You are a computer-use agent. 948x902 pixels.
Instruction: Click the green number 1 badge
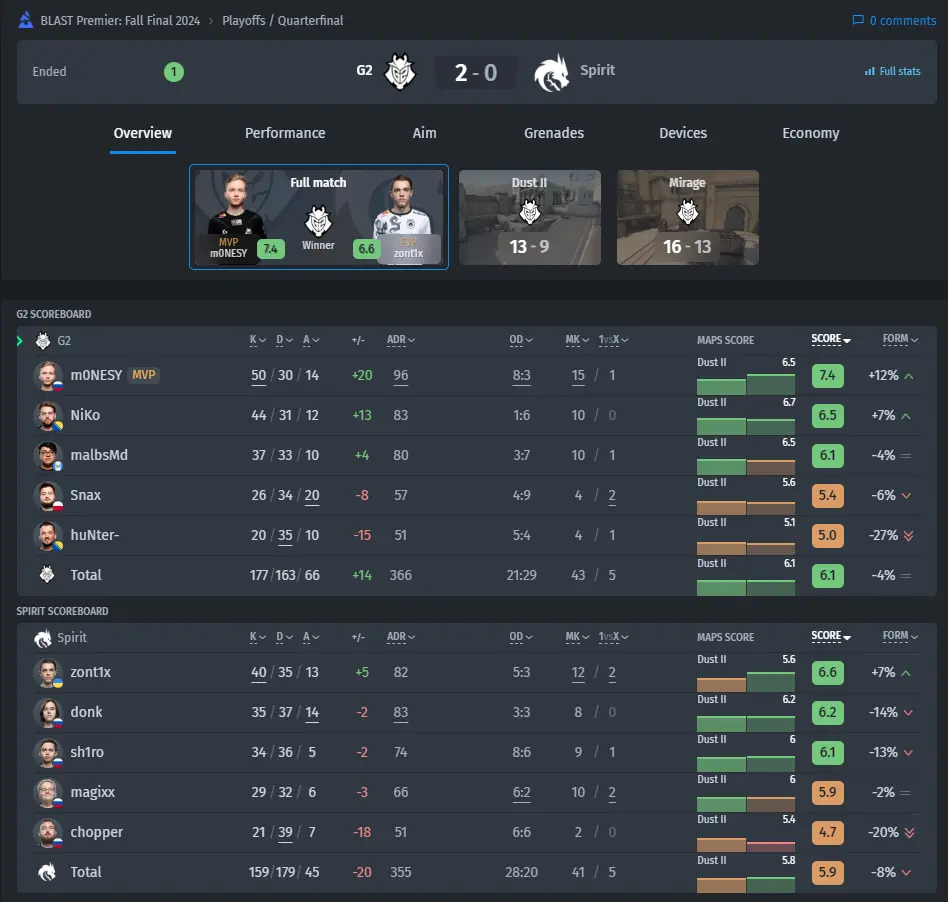[x=174, y=72]
